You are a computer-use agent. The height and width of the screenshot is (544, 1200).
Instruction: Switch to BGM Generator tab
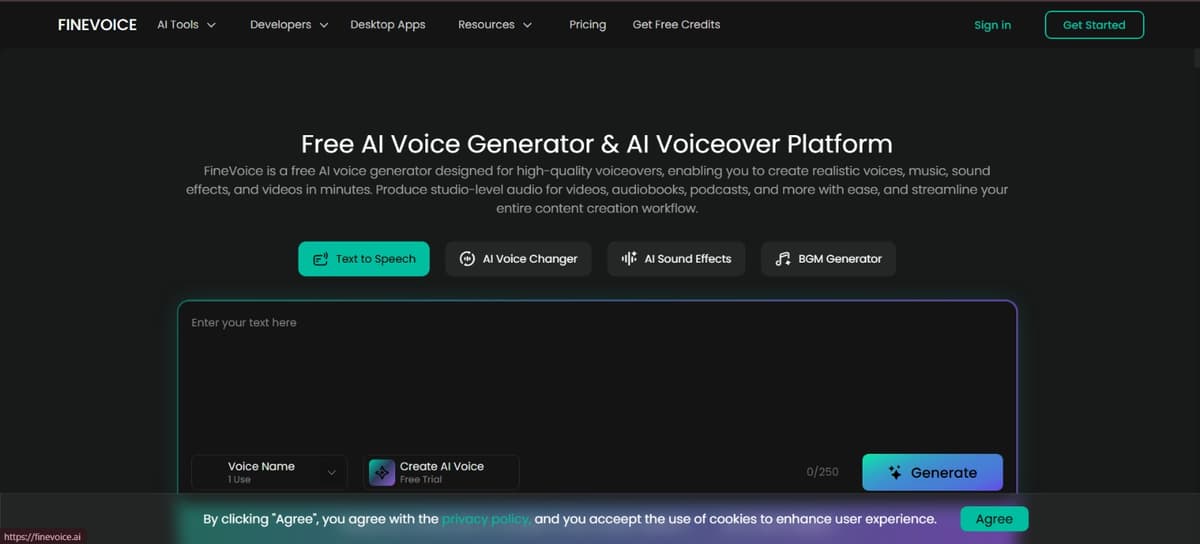click(828, 259)
